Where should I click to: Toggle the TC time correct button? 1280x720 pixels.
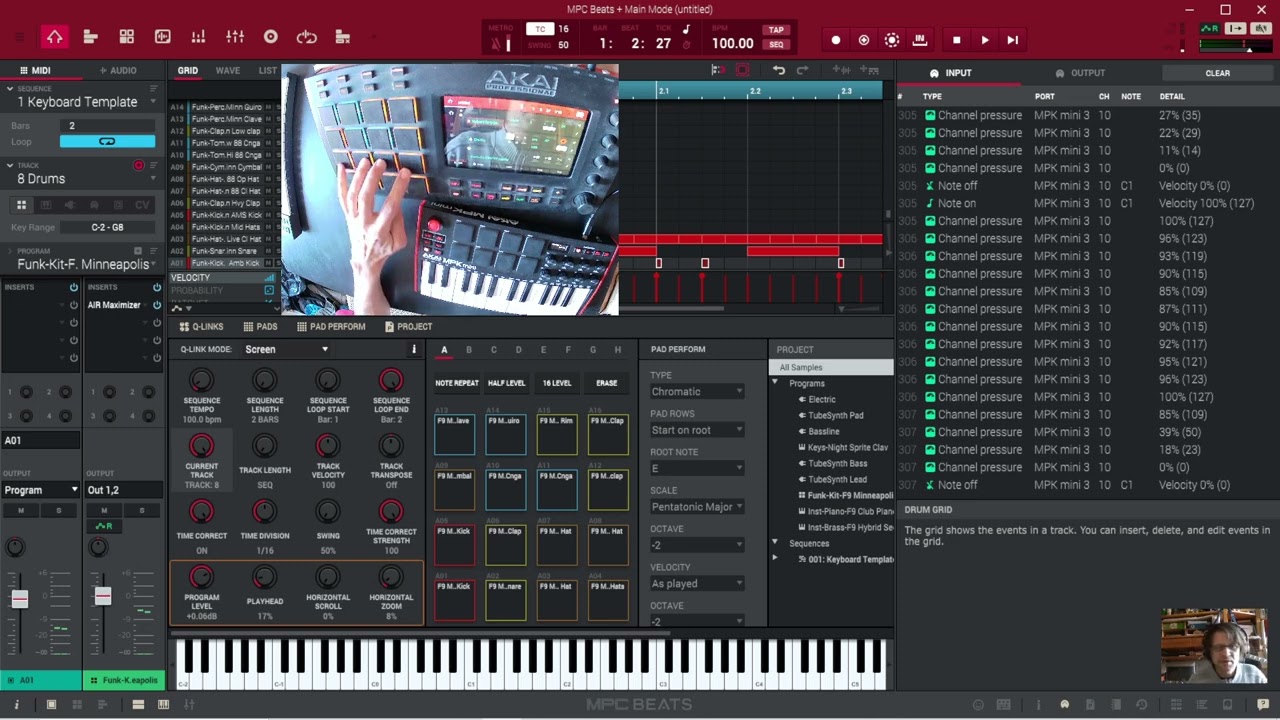tap(540, 29)
